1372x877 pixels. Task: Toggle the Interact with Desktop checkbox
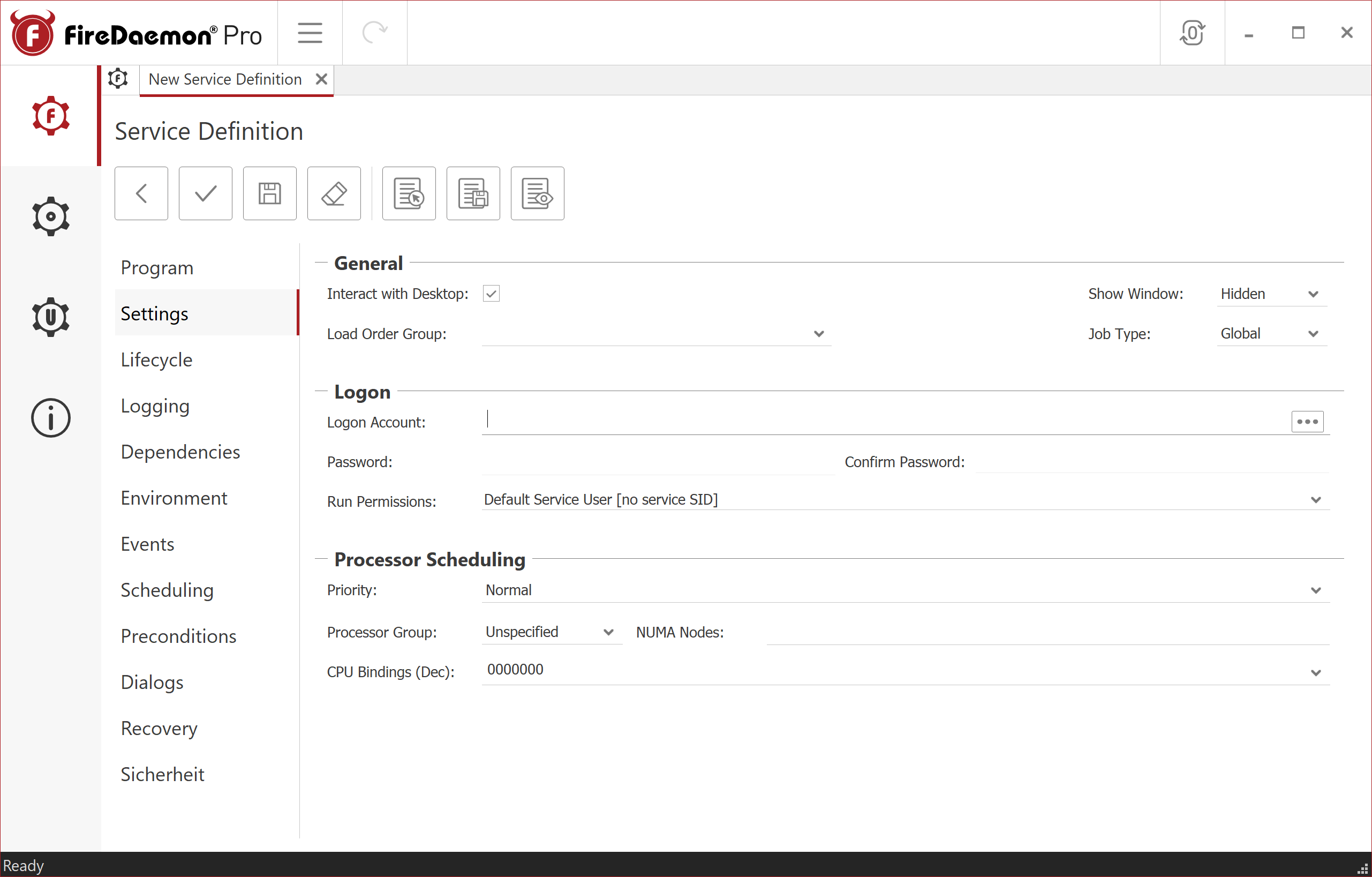pos(491,294)
